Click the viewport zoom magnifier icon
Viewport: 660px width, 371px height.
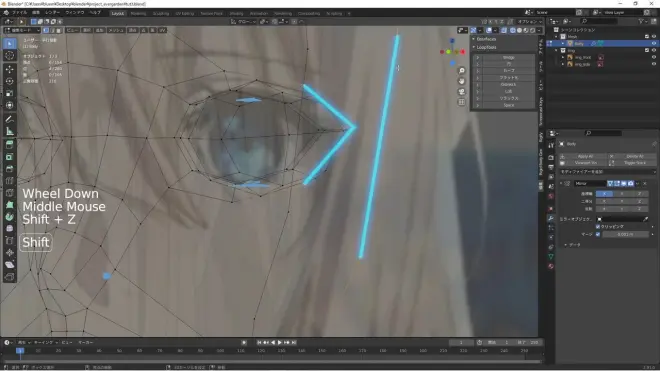click(462, 70)
